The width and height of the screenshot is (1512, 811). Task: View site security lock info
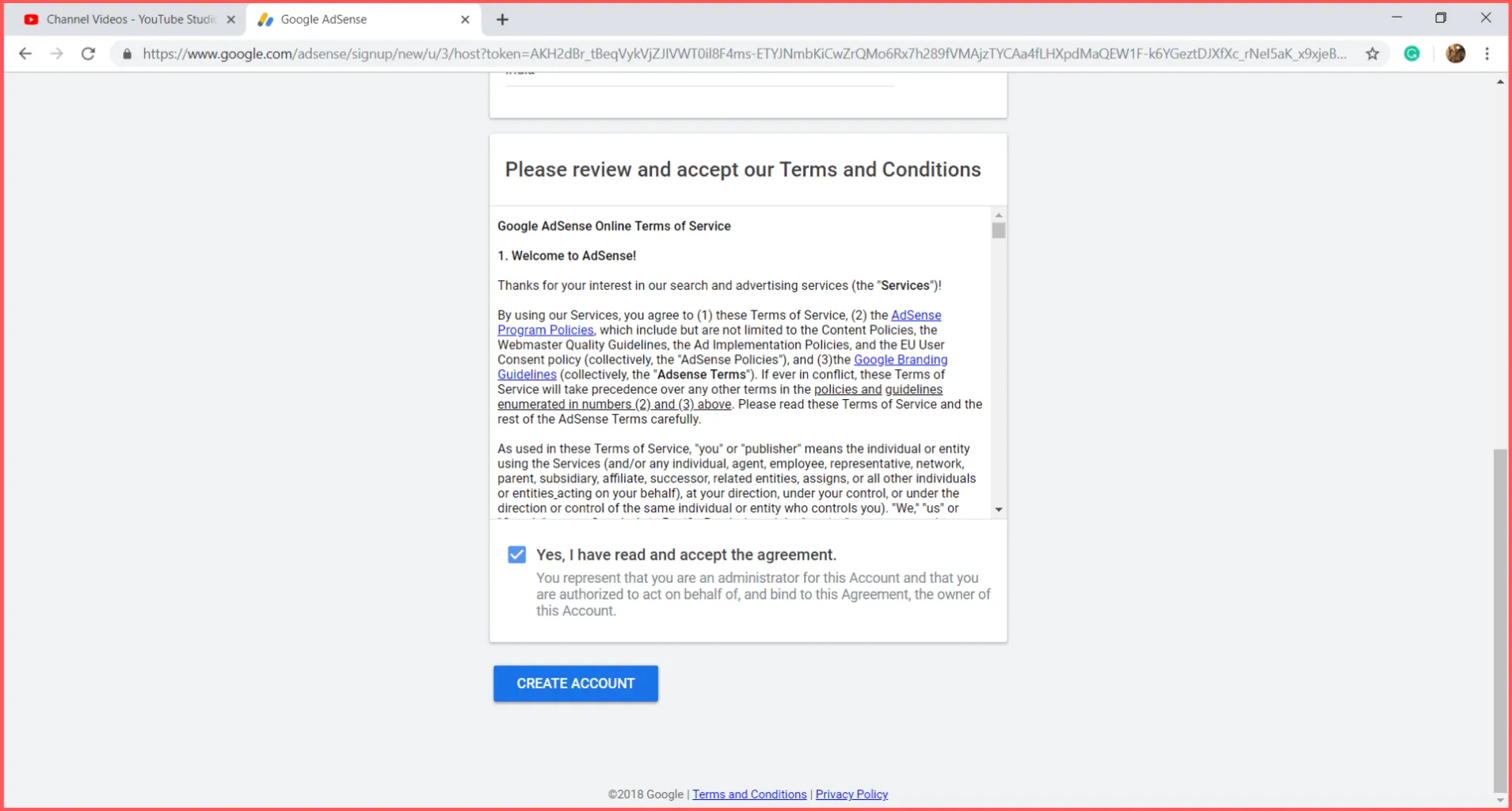(x=127, y=54)
